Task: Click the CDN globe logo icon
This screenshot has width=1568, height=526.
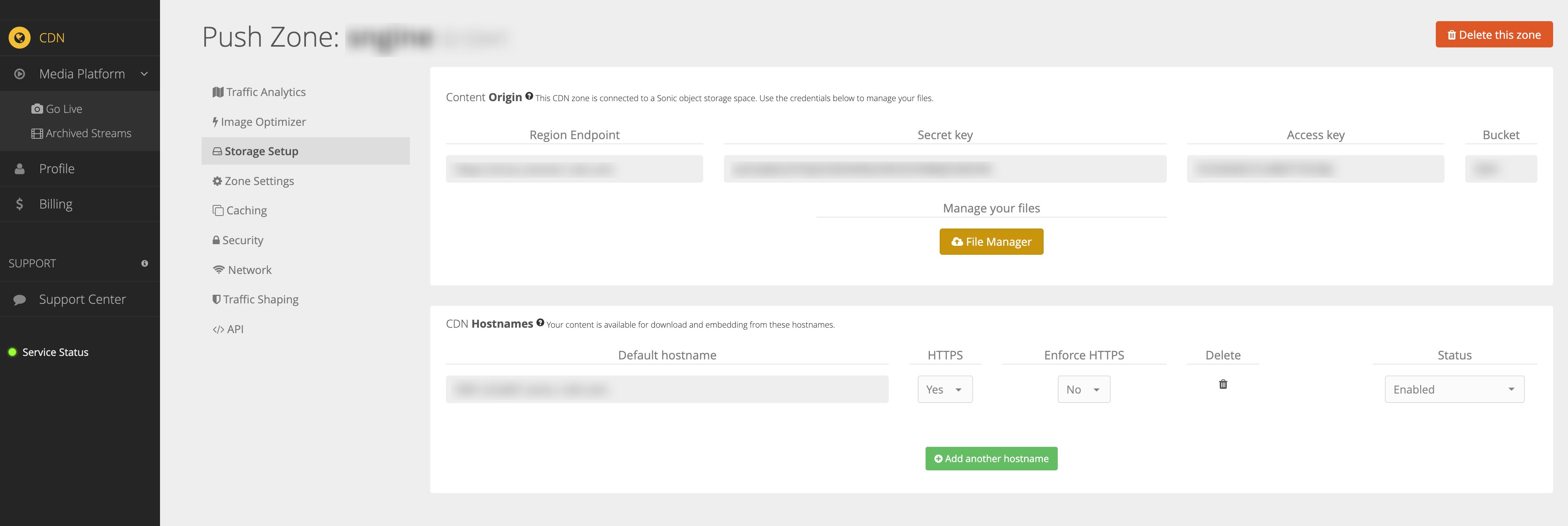Action: pyautogui.click(x=20, y=38)
